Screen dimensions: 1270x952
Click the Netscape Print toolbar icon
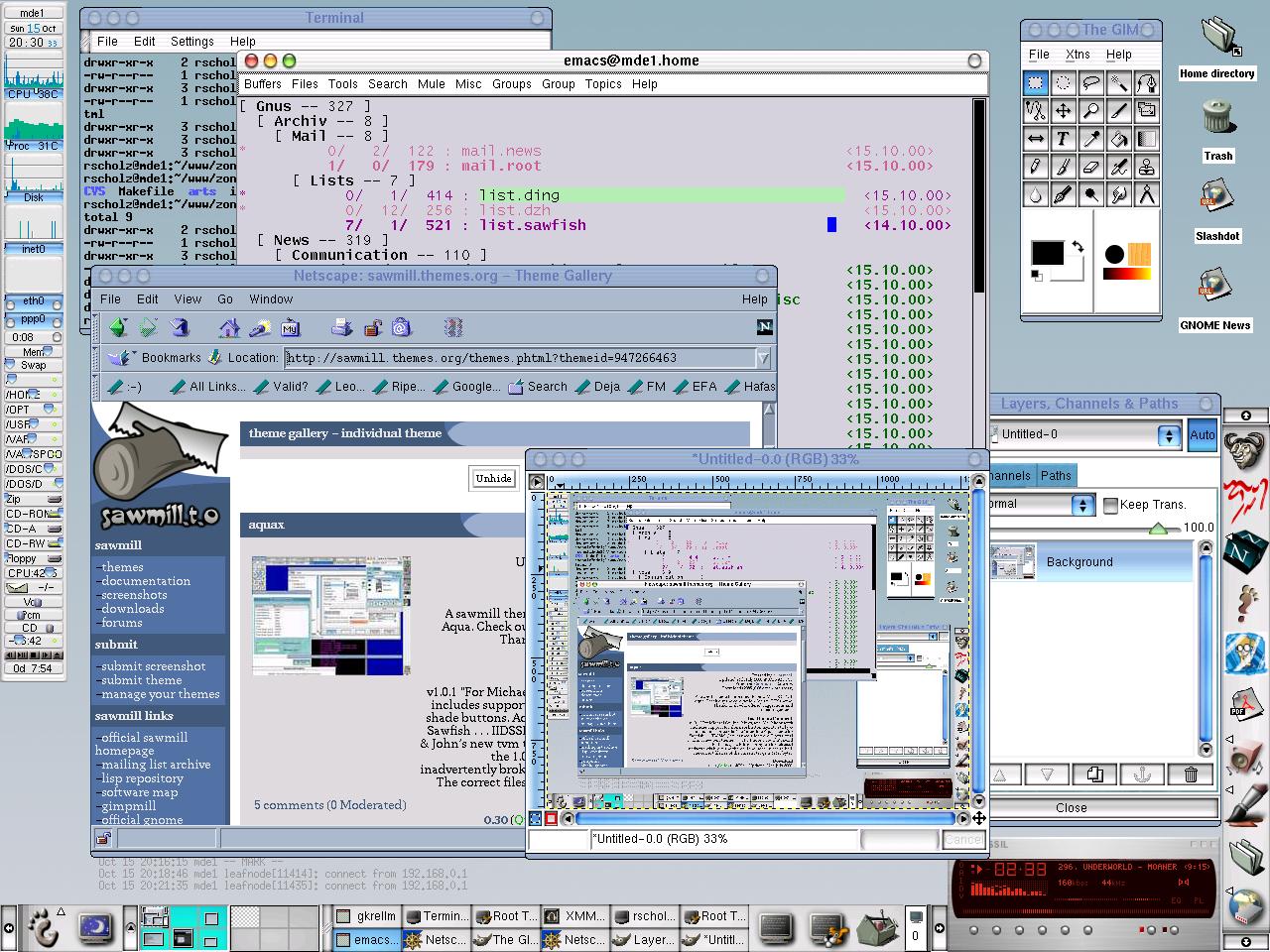point(341,327)
